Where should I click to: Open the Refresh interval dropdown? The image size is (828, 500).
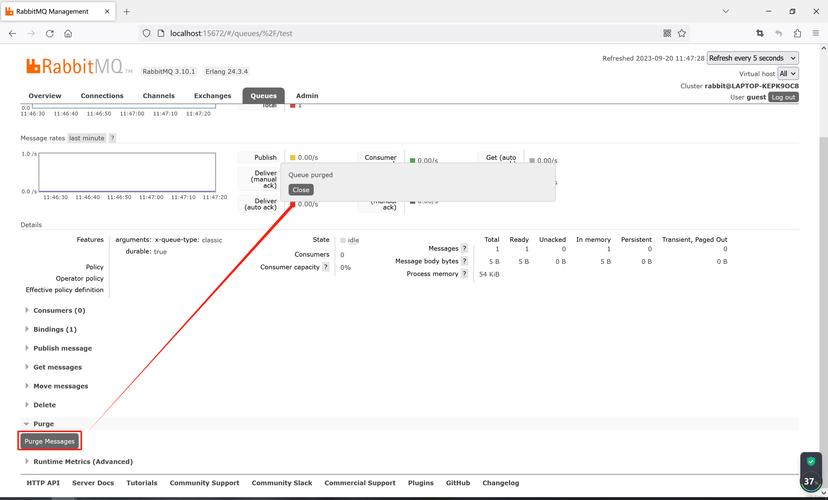pos(752,59)
